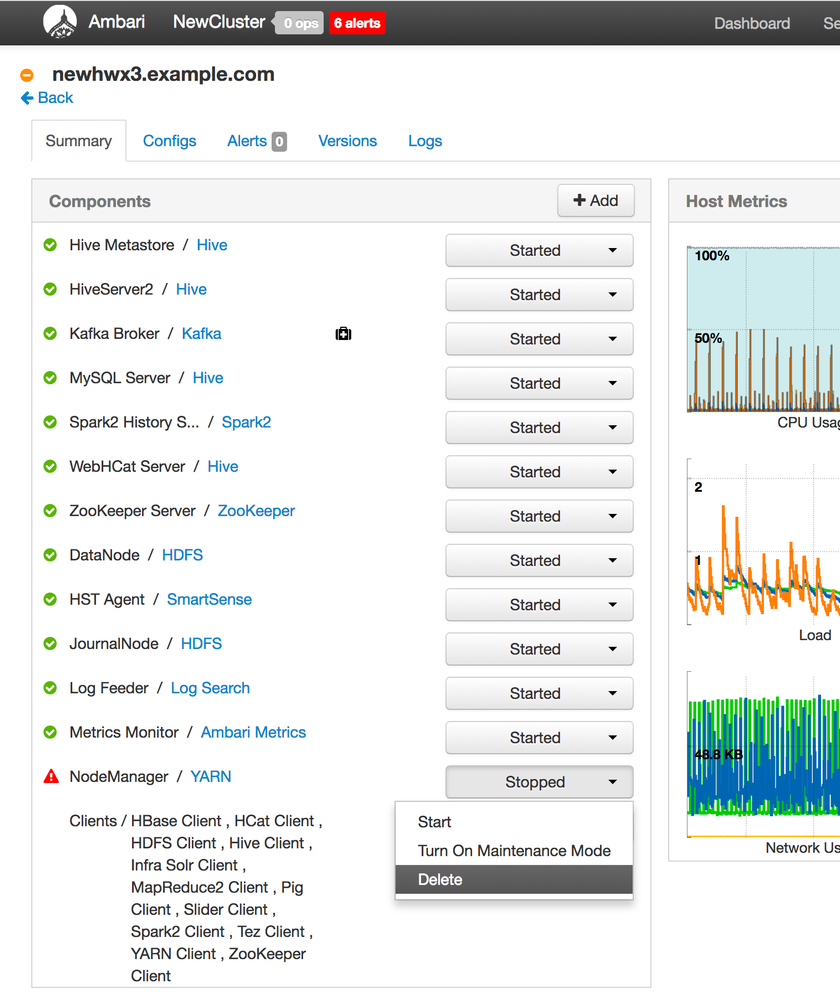
Task: Switch to the Configs tab
Action: (170, 141)
